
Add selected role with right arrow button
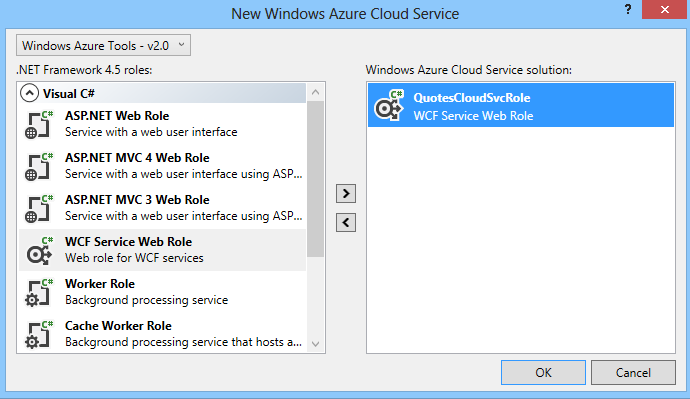click(346, 194)
